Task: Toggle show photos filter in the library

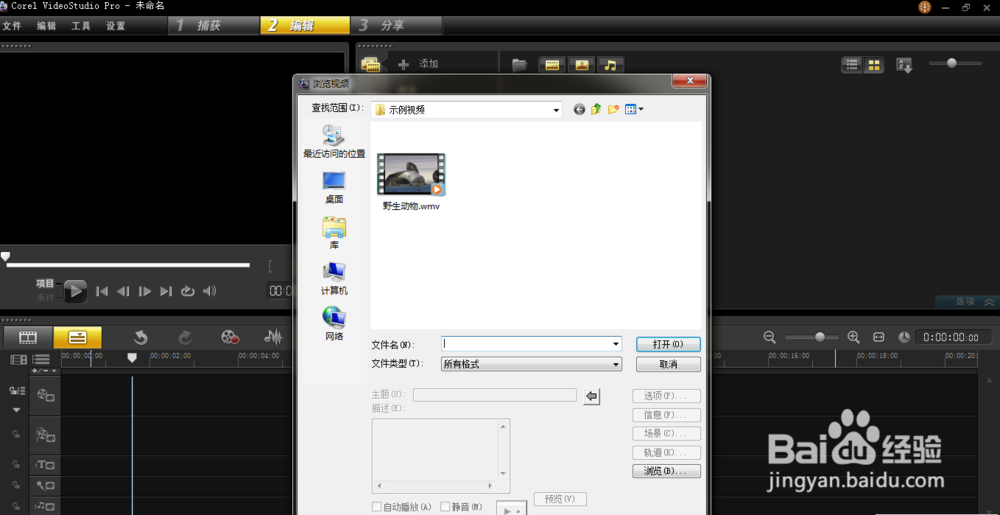Action: click(582, 64)
